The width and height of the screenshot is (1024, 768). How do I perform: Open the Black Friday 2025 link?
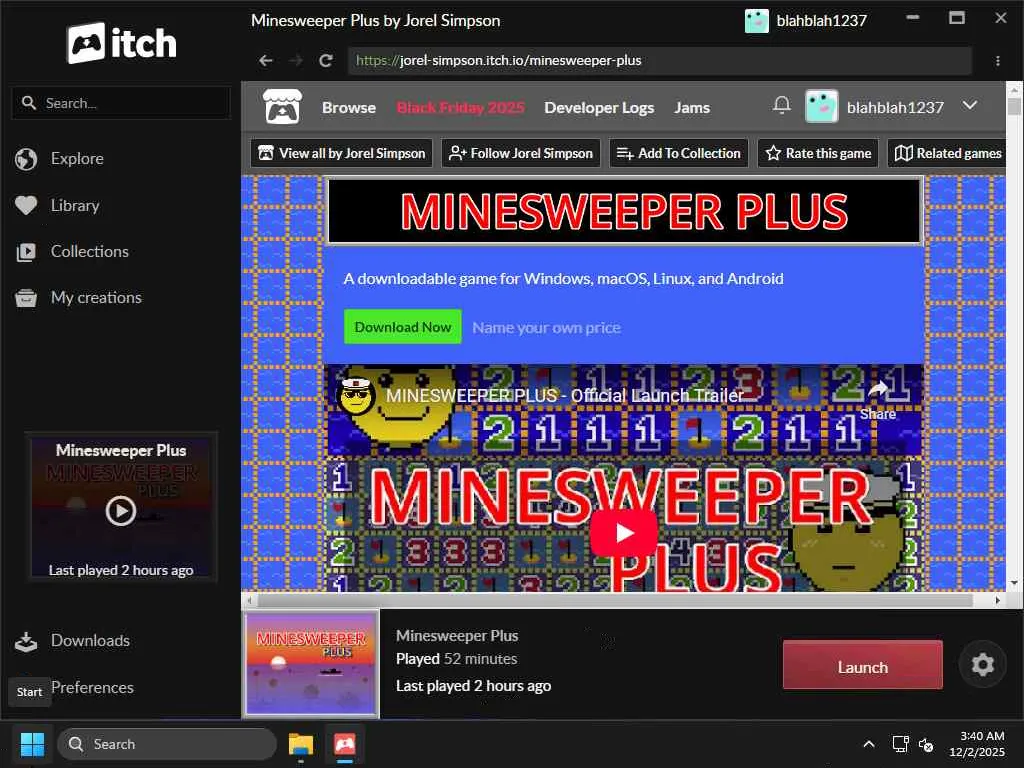coord(460,107)
